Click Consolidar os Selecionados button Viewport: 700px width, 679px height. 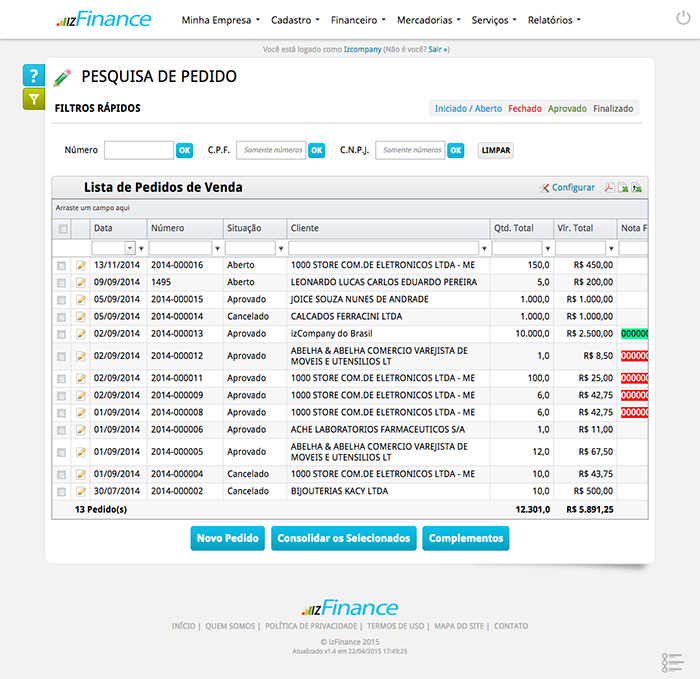(343, 538)
